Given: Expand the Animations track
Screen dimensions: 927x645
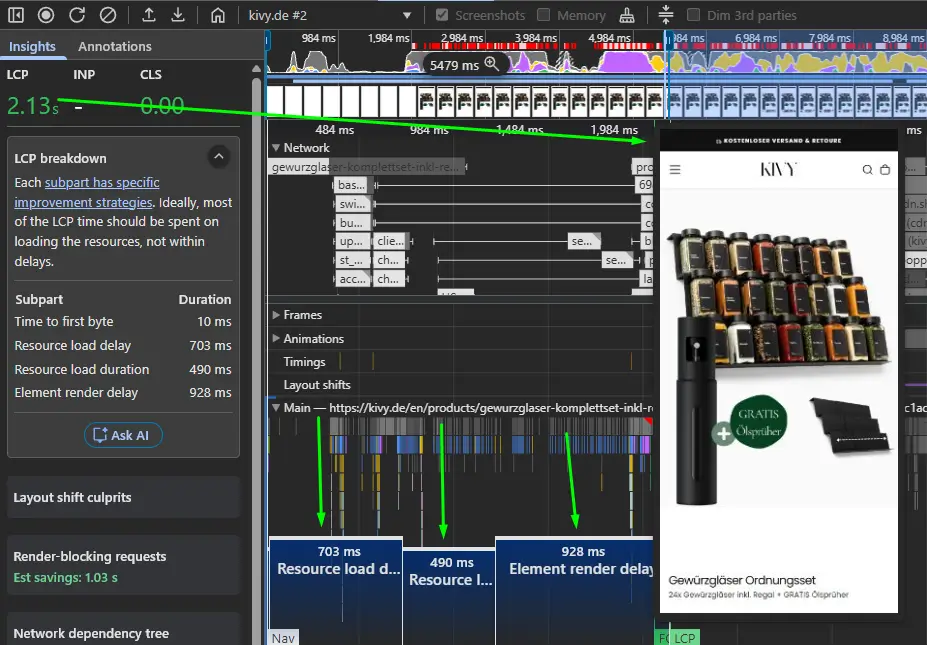Looking at the screenshot, I should coord(275,339).
